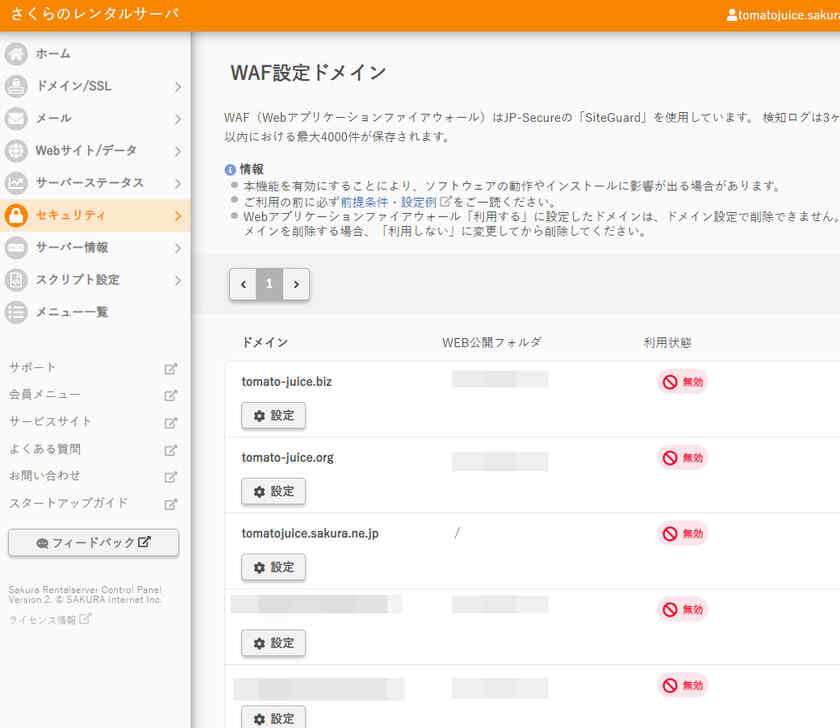The image size is (840, 728).
Task: Open ドメイン/SSL menu label
Action: coord(73,86)
